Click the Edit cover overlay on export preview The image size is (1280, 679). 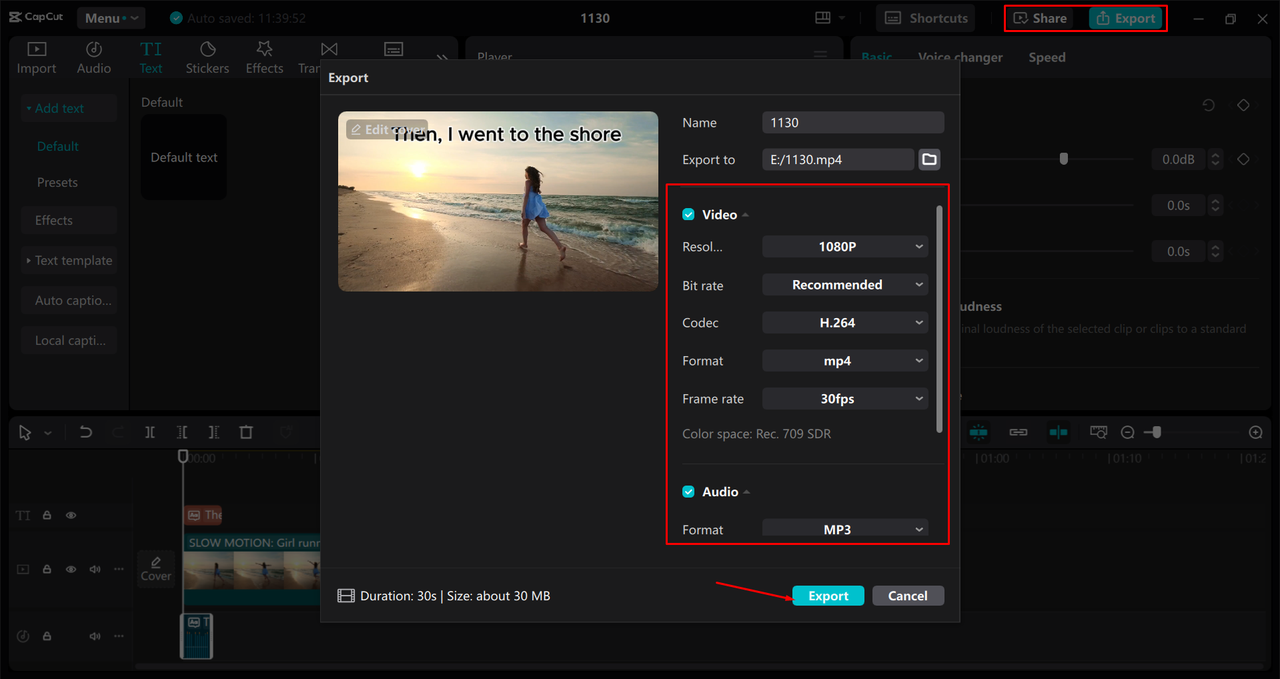(387, 130)
